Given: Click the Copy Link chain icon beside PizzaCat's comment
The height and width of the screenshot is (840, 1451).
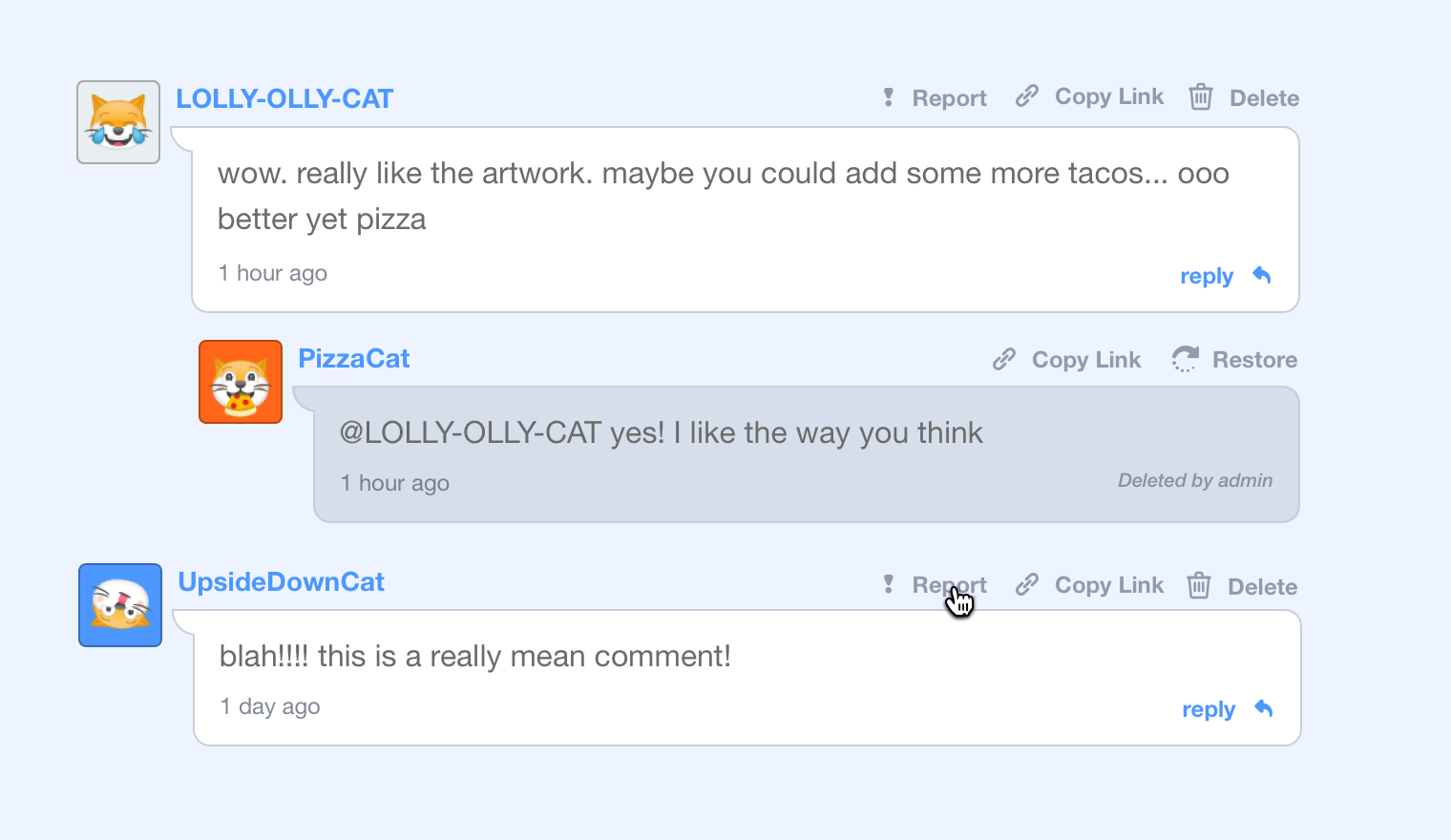Looking at the screenshot, I should tap(1003, 359).
